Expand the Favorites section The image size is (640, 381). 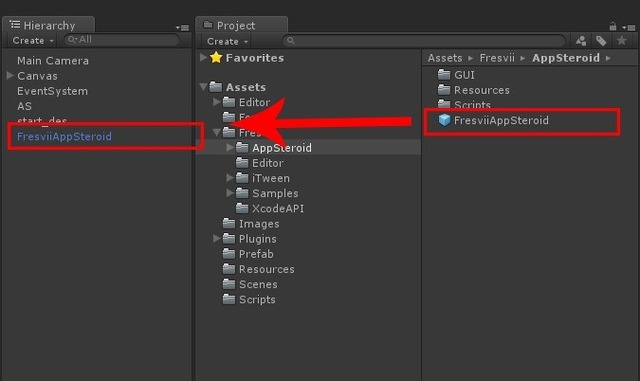pyautogui.click(x=203, y=58)
